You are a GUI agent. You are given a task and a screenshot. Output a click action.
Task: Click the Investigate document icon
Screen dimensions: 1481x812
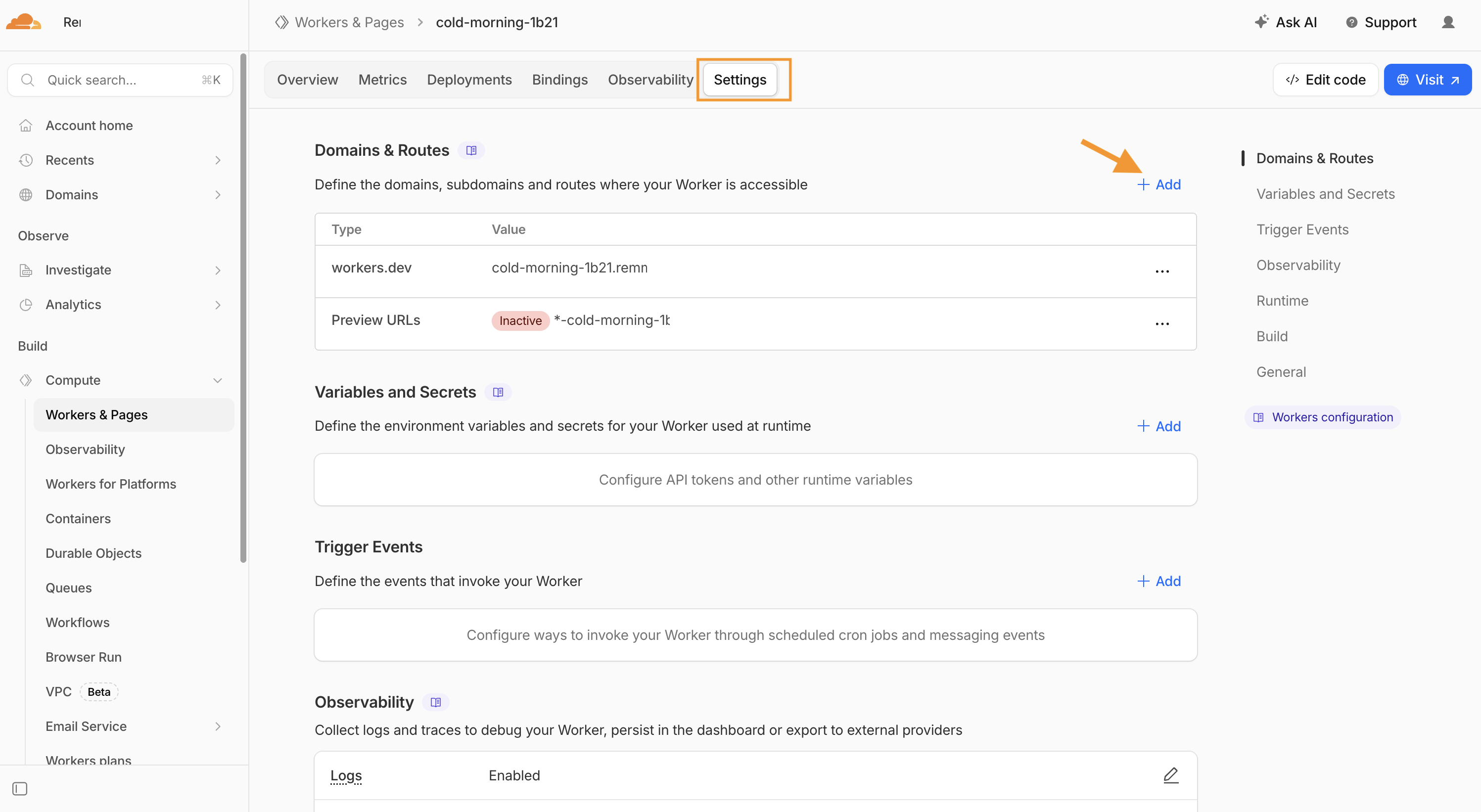(x=26, y=270)
